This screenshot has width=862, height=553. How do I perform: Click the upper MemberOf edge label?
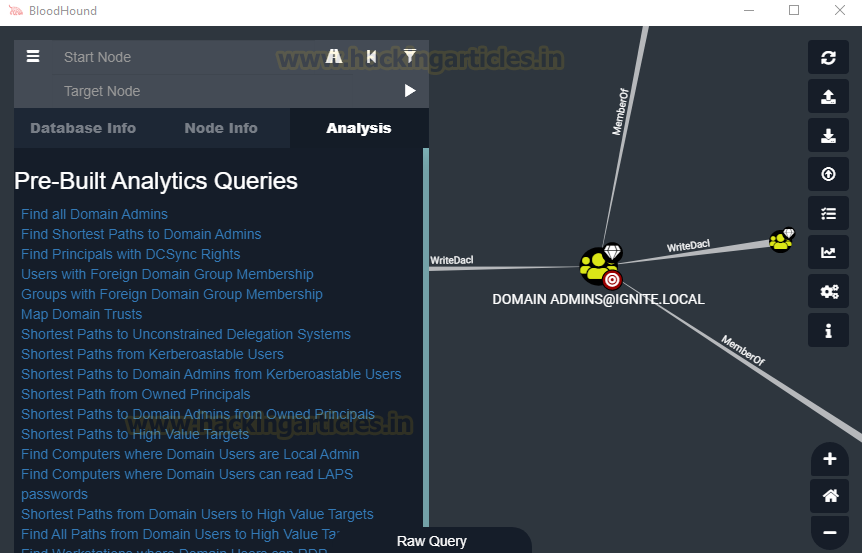pos(620,112)
